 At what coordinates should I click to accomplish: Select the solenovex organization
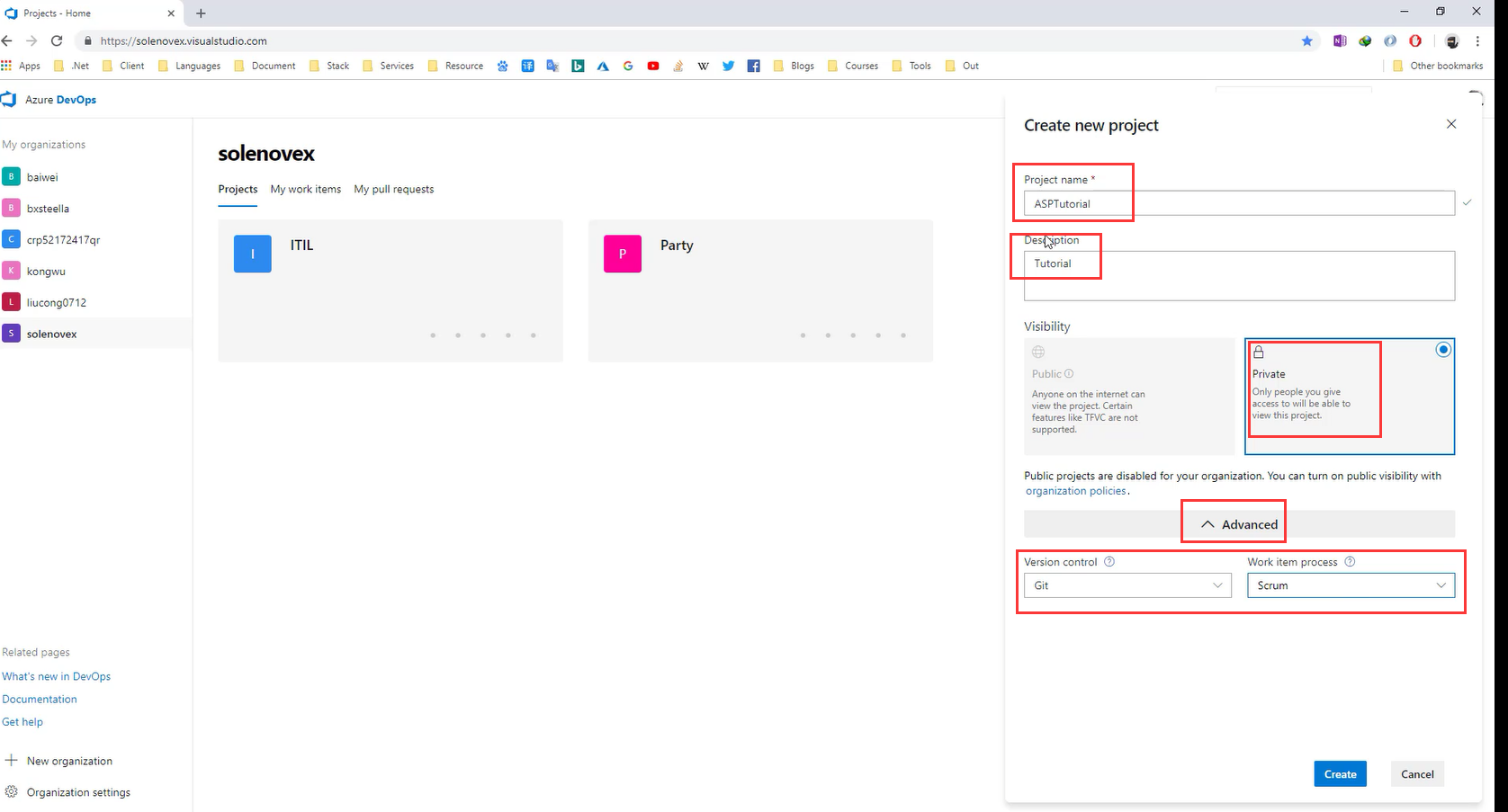(95, 334)
